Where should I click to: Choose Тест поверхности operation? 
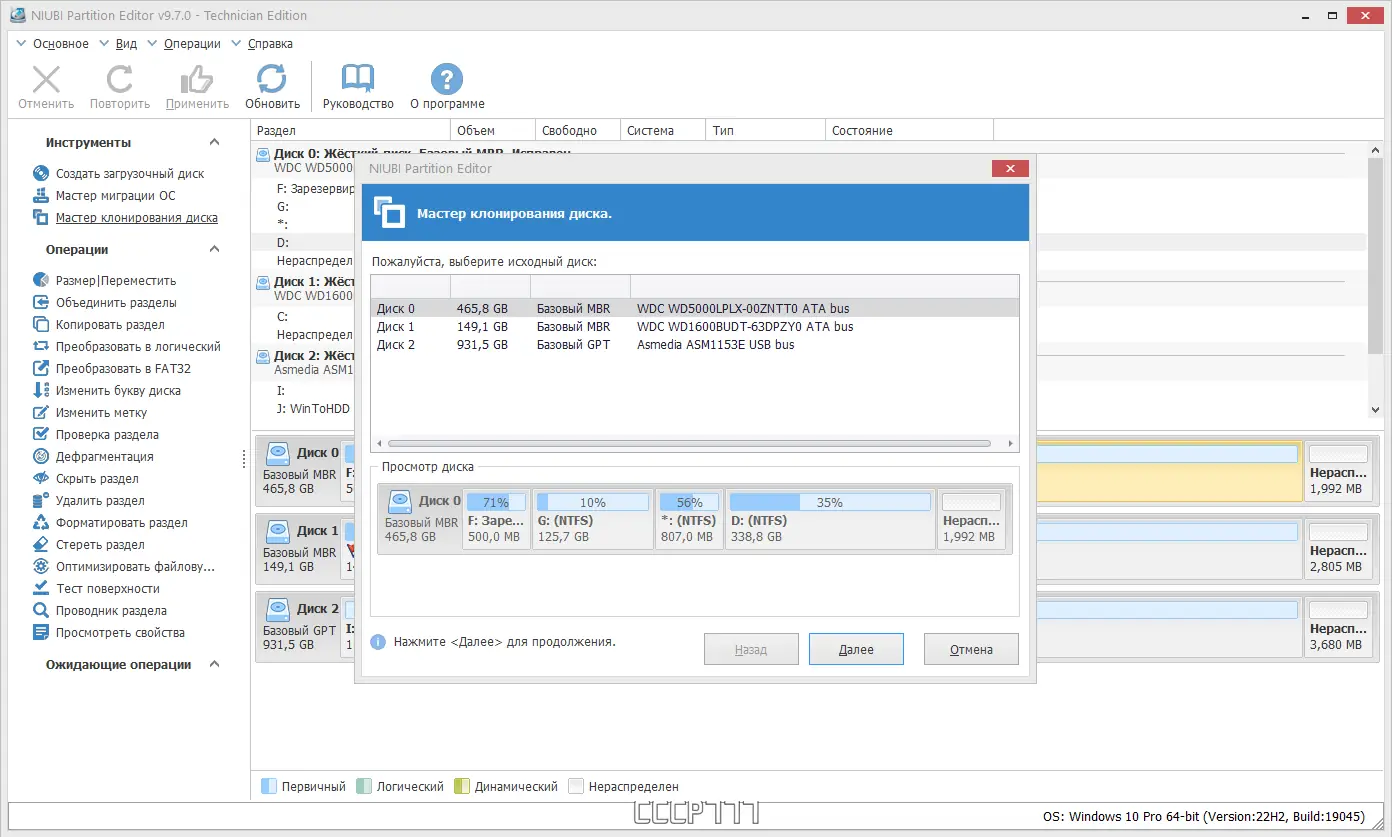(107, 589)
